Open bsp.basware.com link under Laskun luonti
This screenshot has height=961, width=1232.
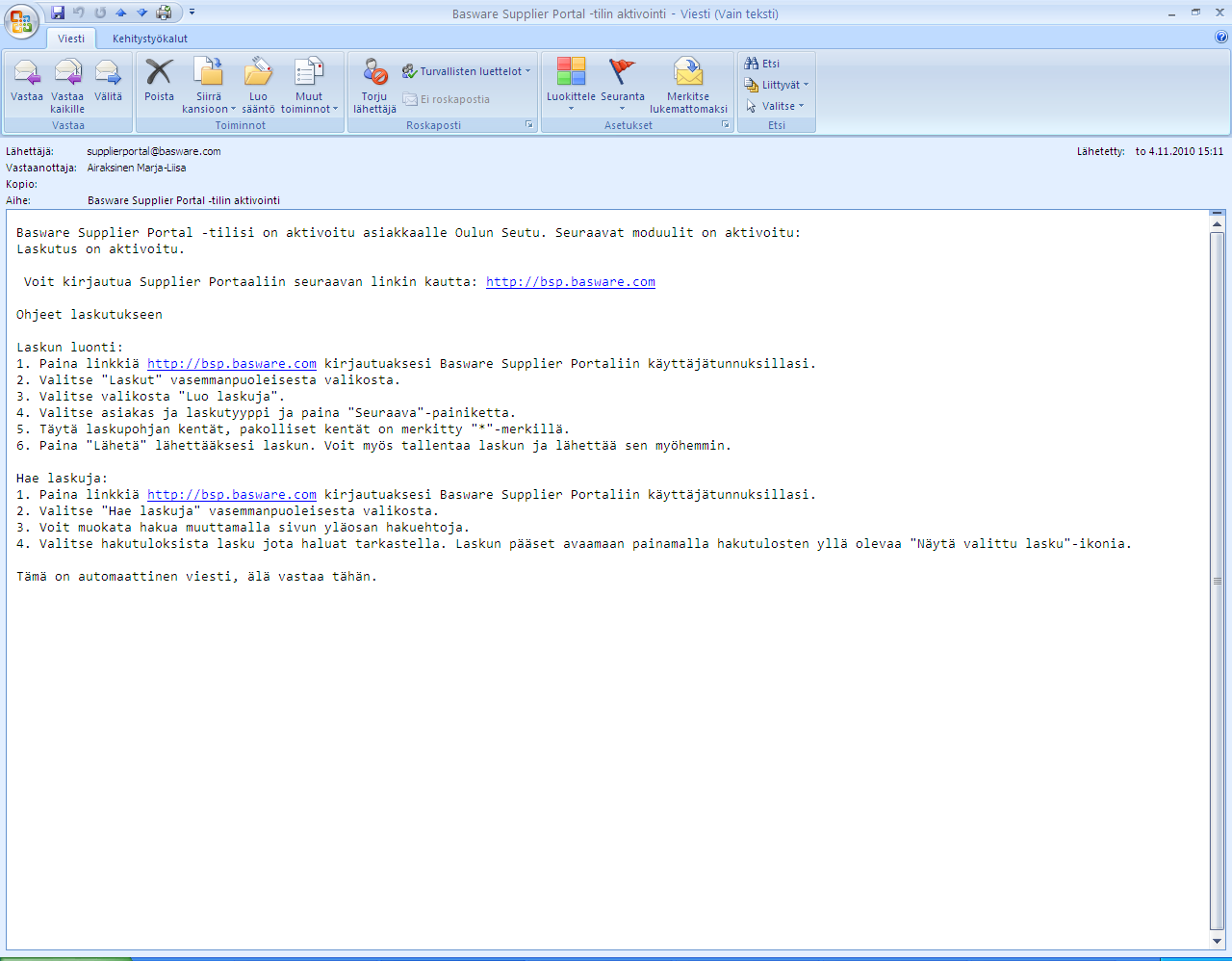click(x=232, y=364)
